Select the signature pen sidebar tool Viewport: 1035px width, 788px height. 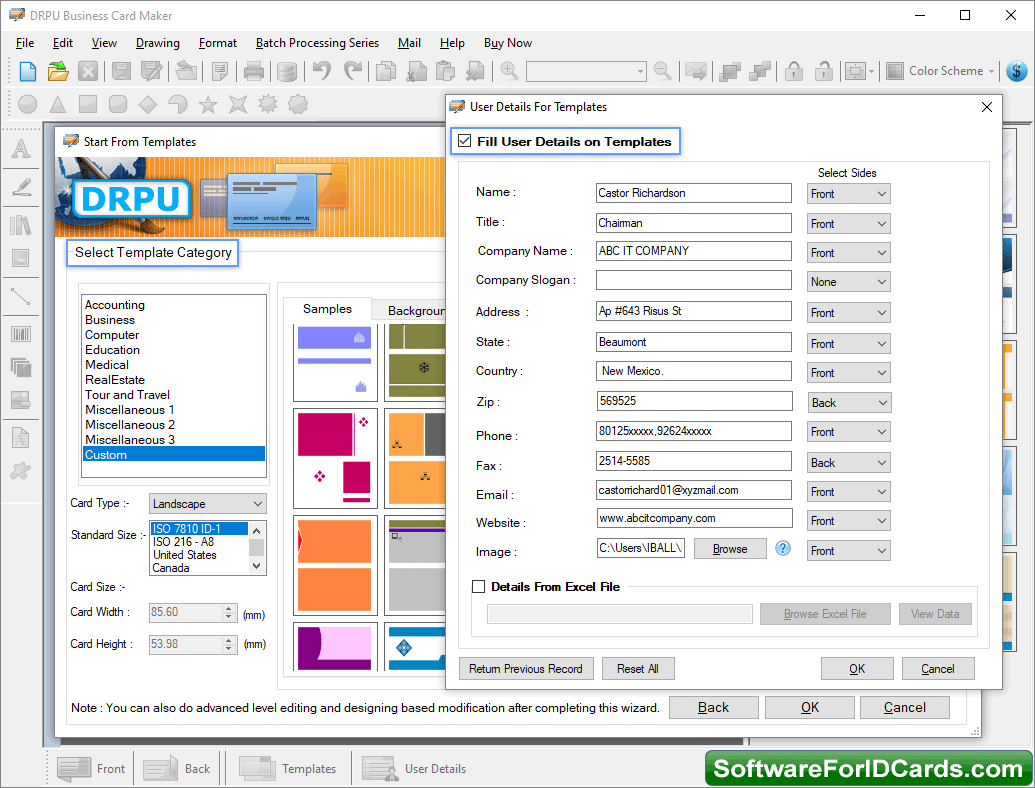coord(21,187)
